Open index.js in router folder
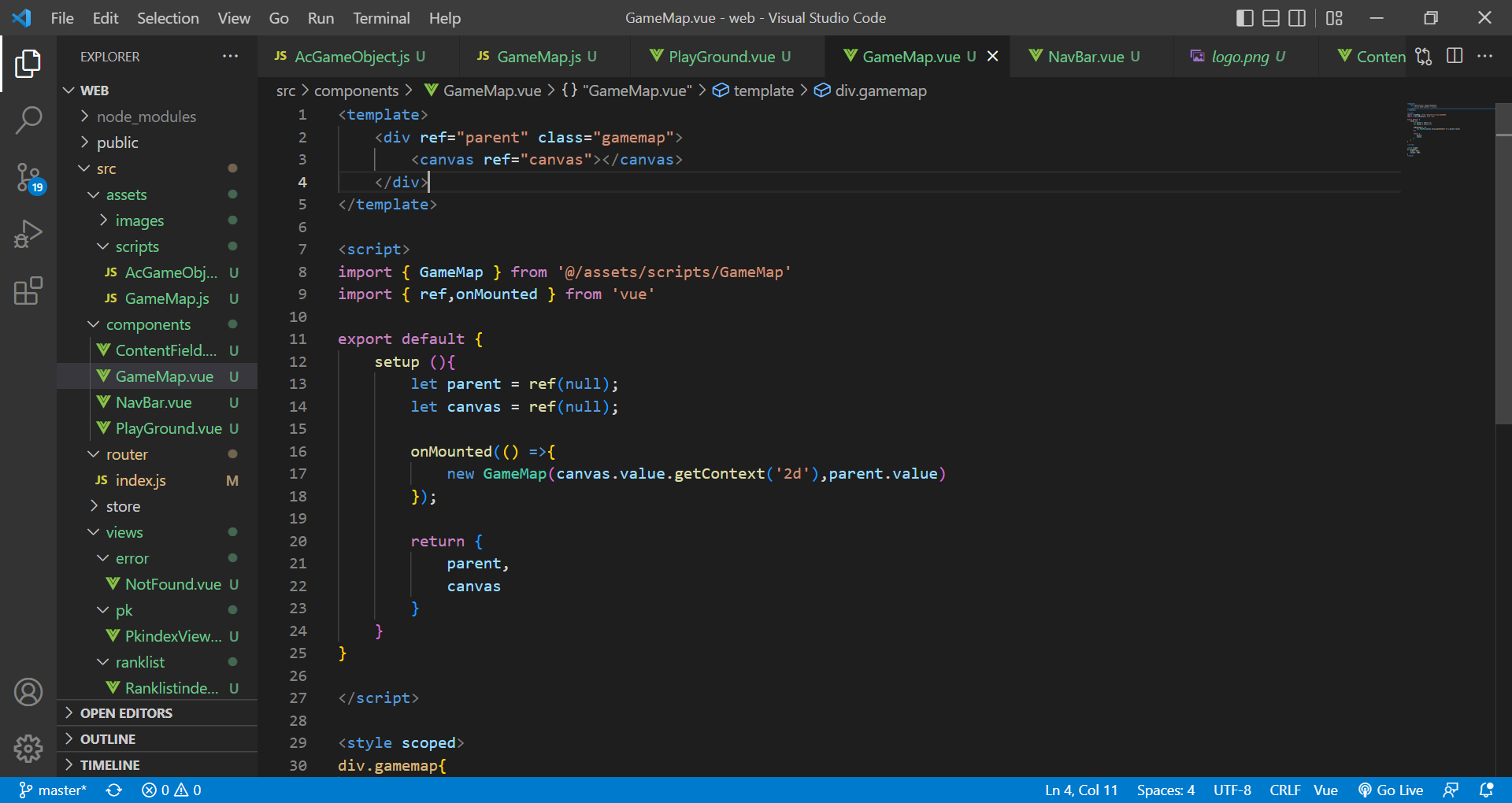The width and height of the screenshot is (1512, 803). click(157, 480)
